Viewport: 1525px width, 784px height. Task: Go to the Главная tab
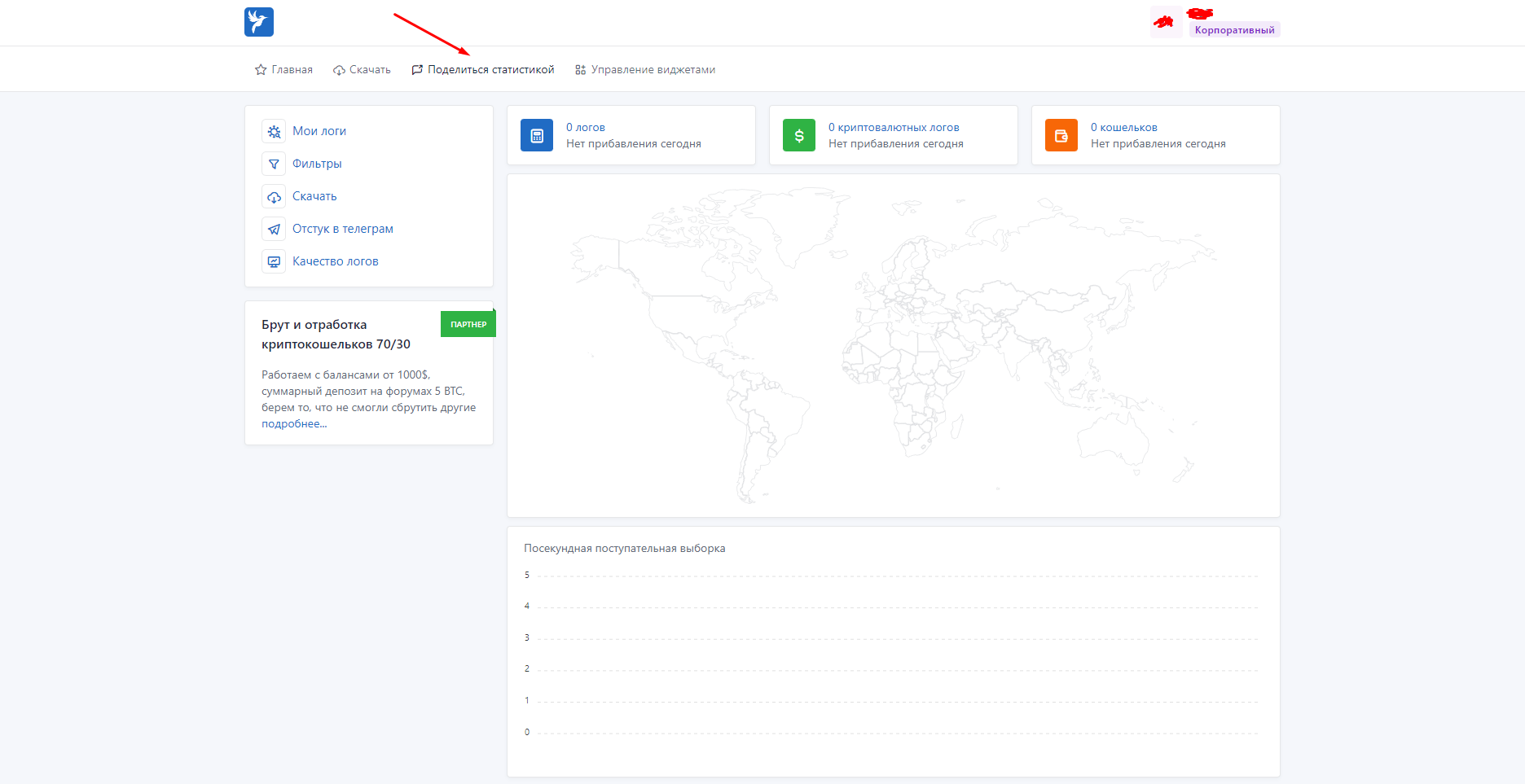click(x=283, y=70)
